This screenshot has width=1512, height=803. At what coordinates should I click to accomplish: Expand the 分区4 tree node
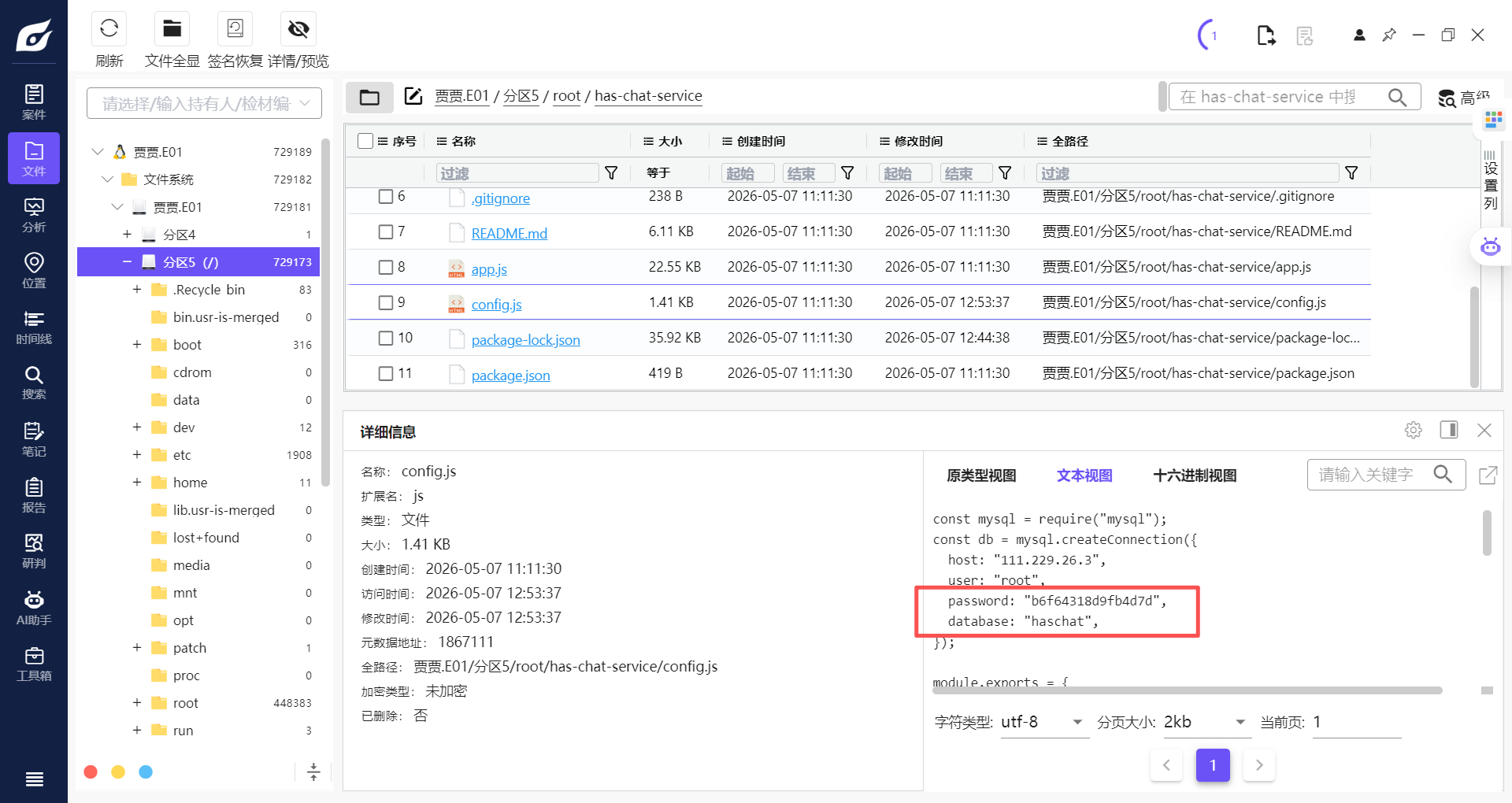point(127,234)
